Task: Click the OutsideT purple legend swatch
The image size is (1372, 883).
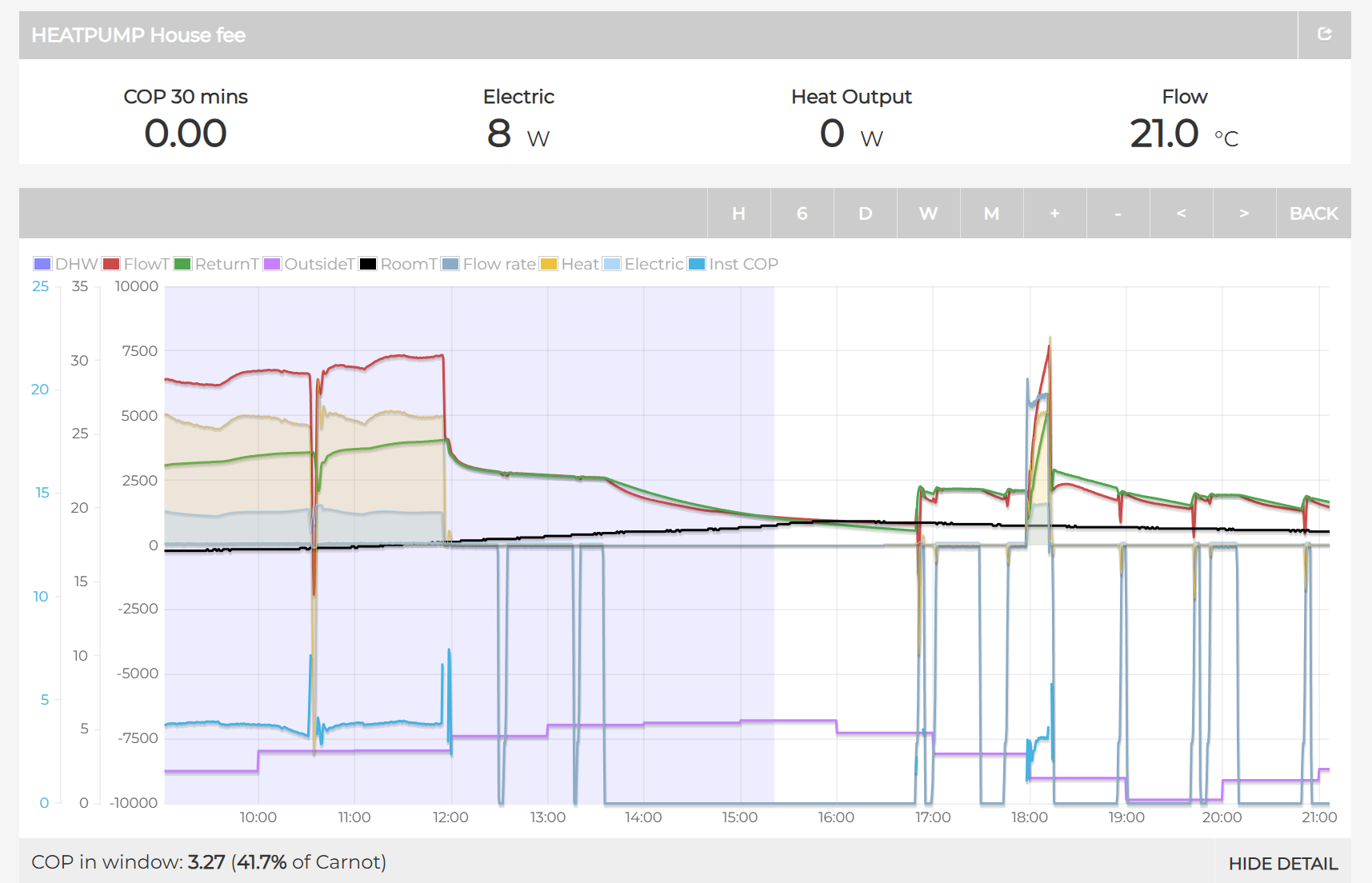Action: pyautogui.click(x=273, y=264)
